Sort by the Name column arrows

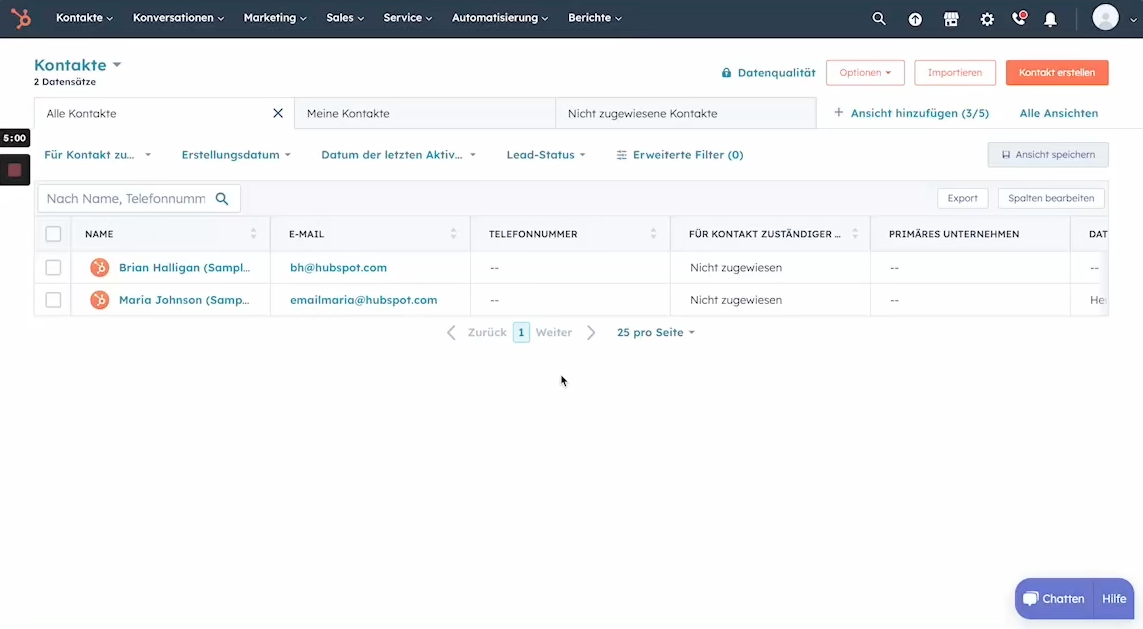tap(254, 234)
